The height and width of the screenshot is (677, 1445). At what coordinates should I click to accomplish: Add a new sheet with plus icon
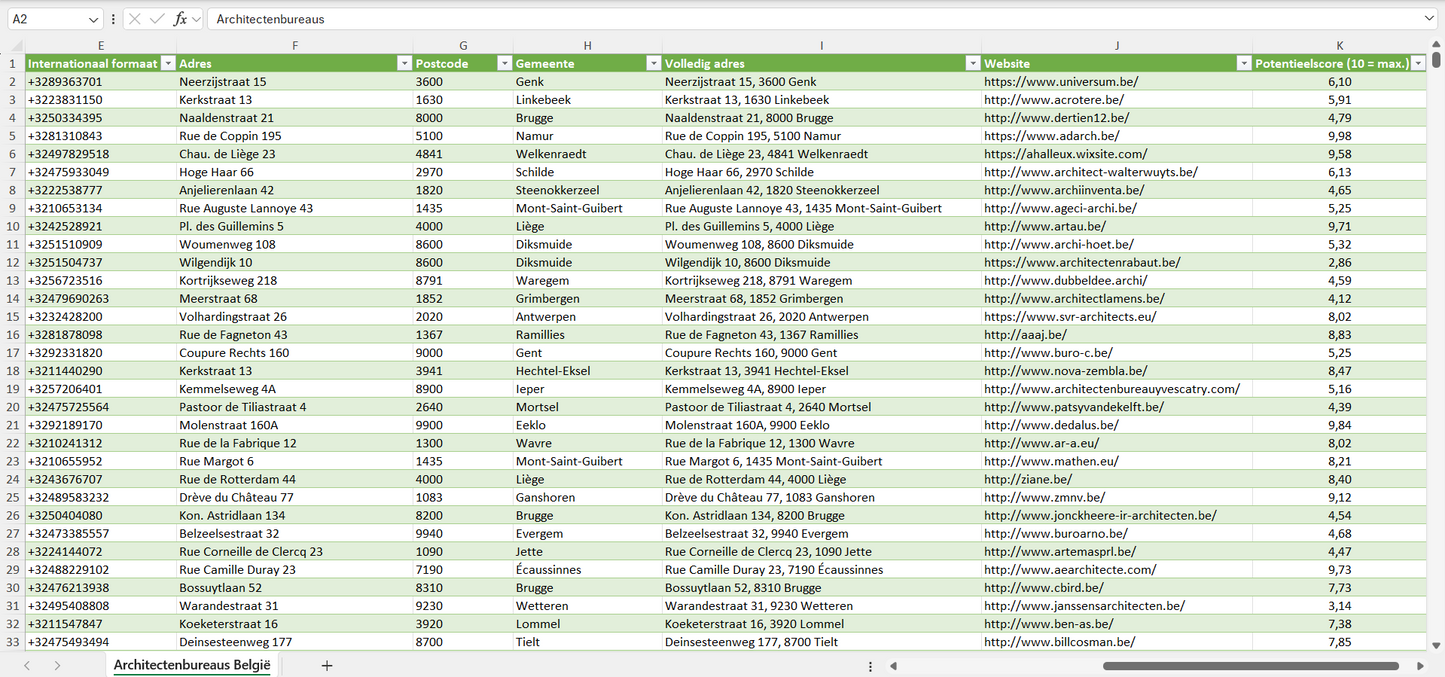click(x=326, y=666)
